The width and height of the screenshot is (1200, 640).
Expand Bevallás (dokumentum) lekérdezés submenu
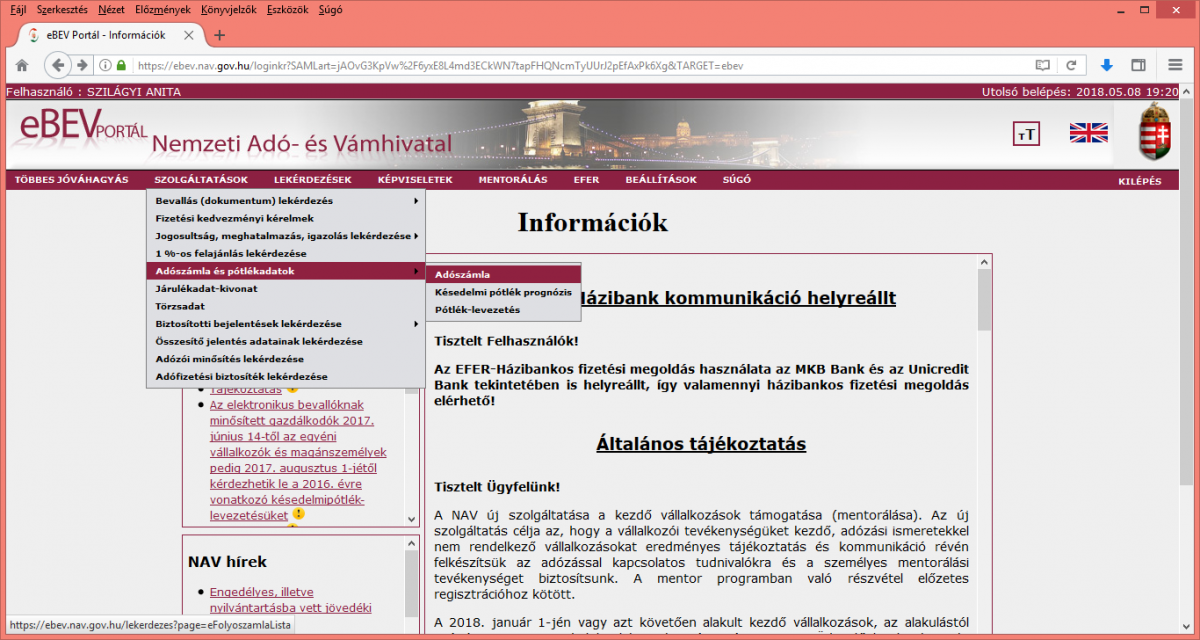[286, 201]
